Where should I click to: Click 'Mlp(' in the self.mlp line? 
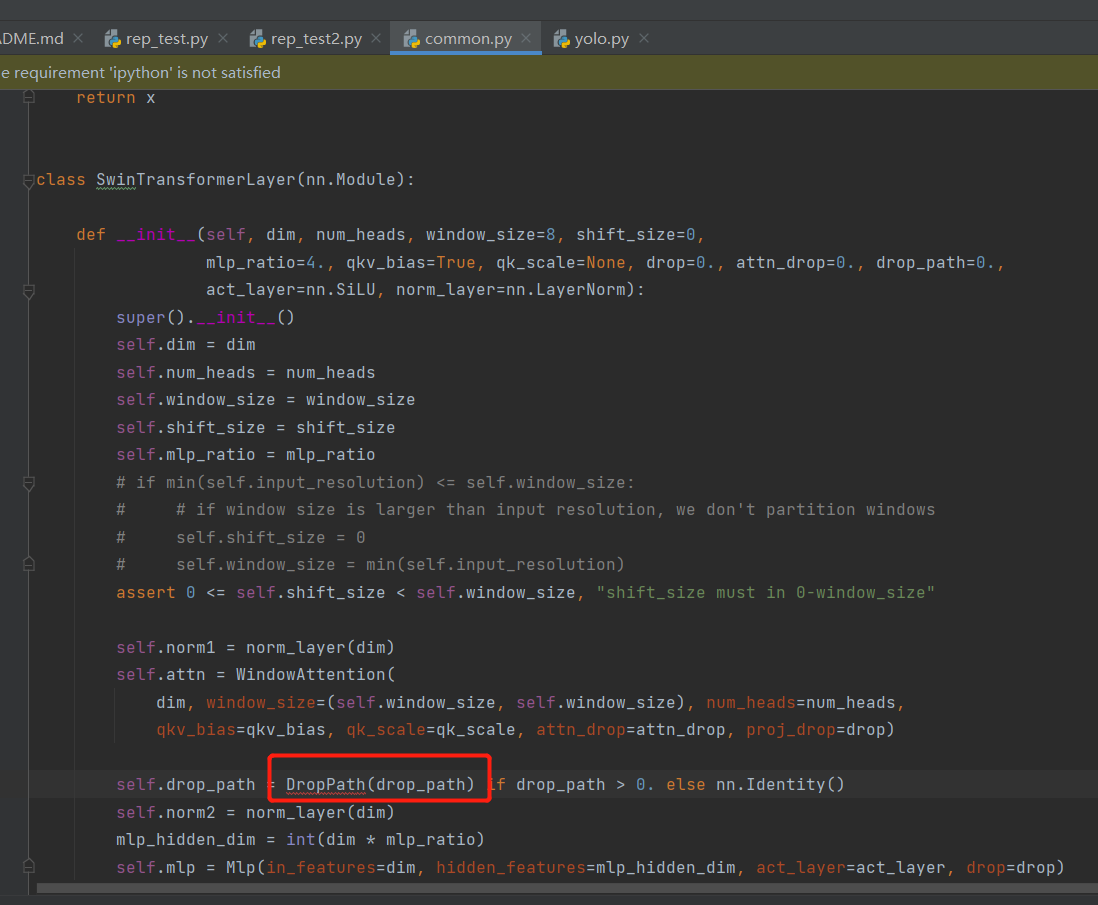(245, 867)
